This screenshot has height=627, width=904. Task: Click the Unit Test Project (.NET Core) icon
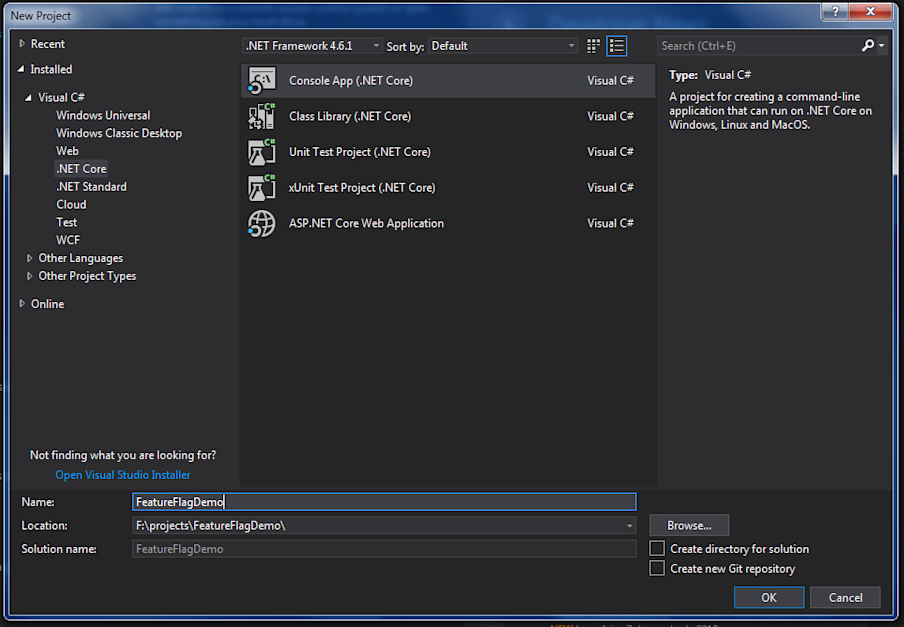point(260,151)
